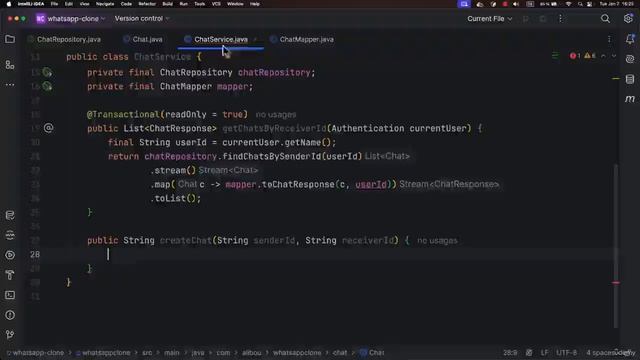Open Search Everywhere magnifier
The image size is (640, 360).
[605, 19]
